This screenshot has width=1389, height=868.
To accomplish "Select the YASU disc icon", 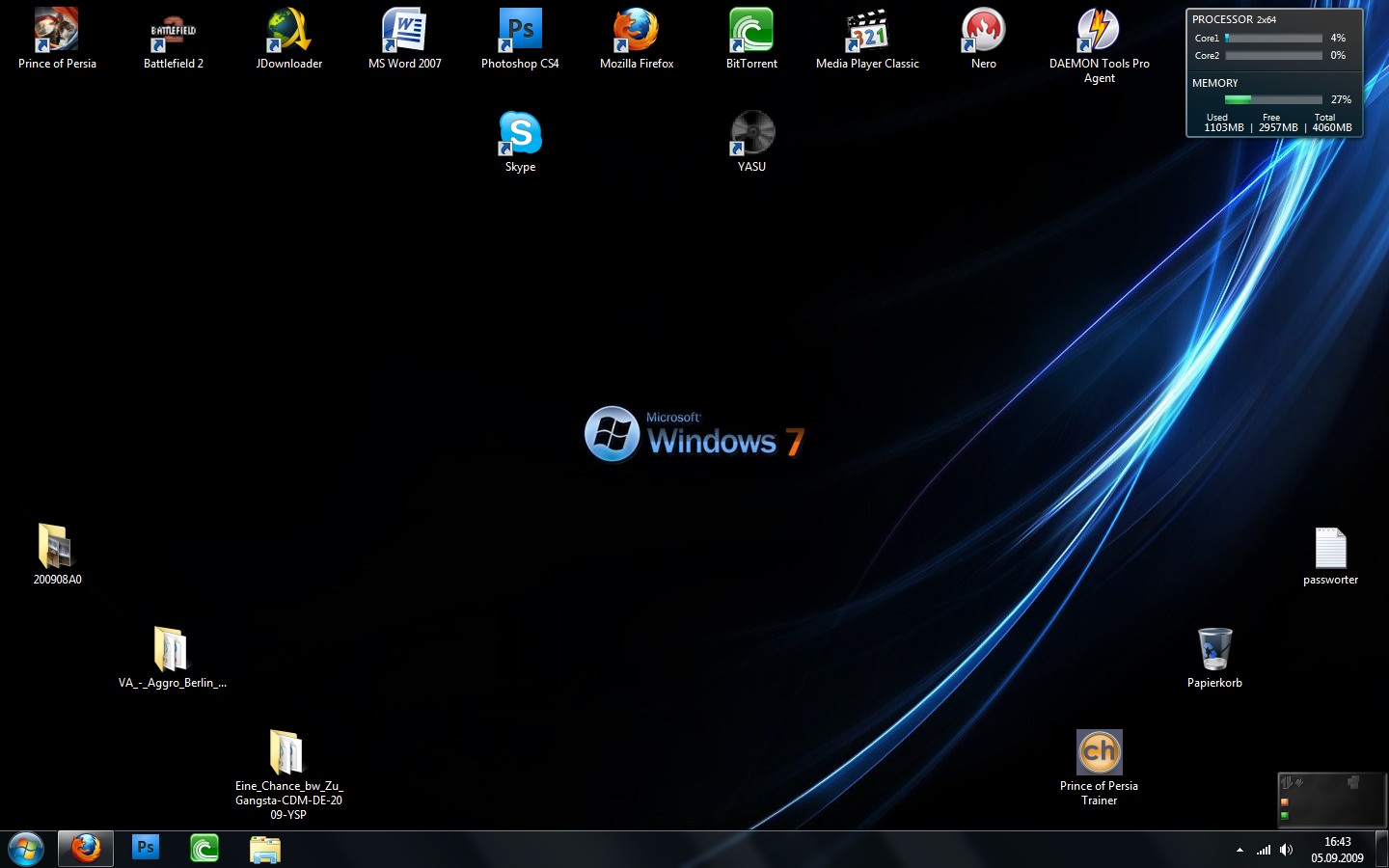I will [x=751, y=142].
